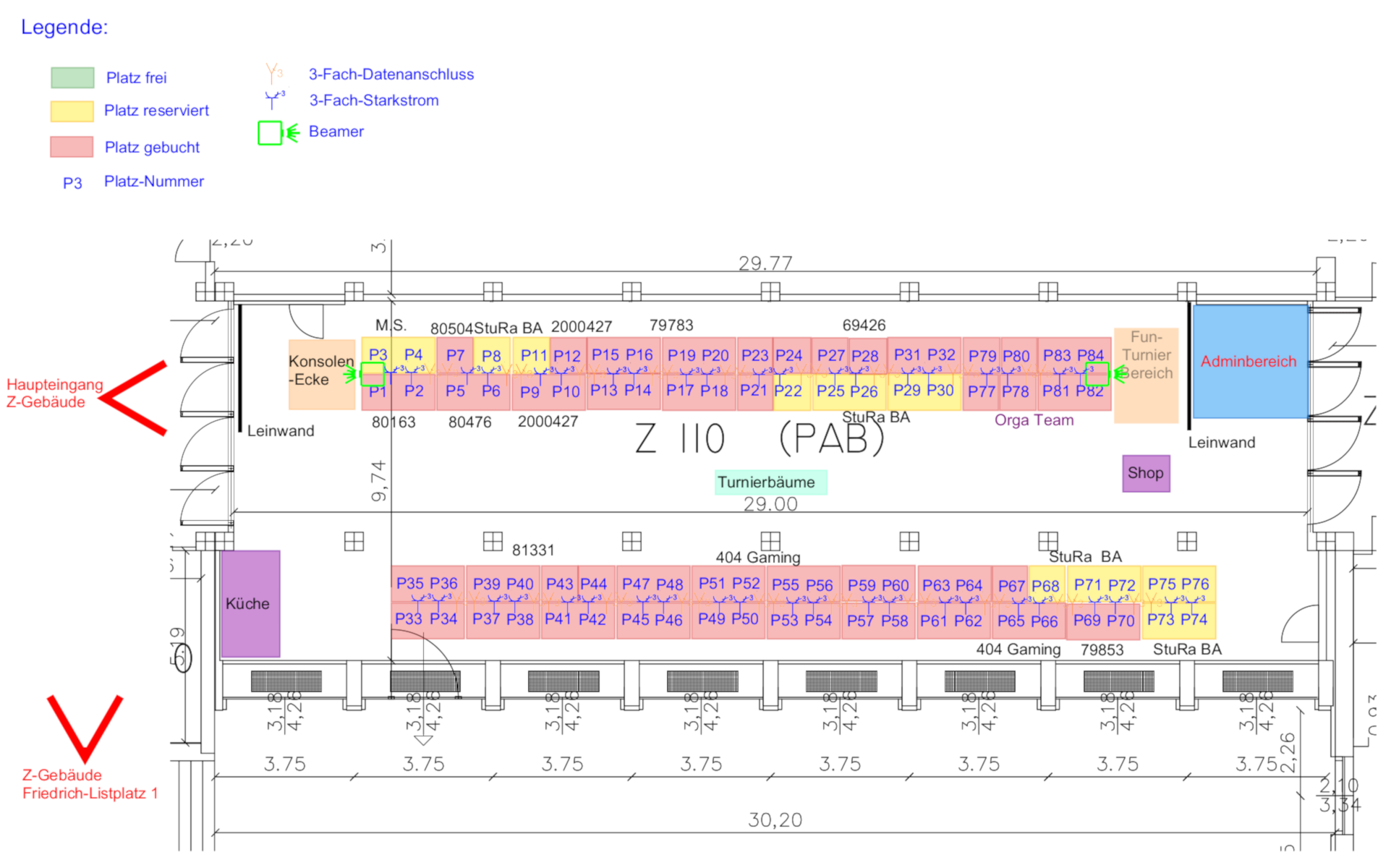Click the green Beamer icon in legend
The width and height of the screenshot is (1378, 868).
(x=270, y=133)
